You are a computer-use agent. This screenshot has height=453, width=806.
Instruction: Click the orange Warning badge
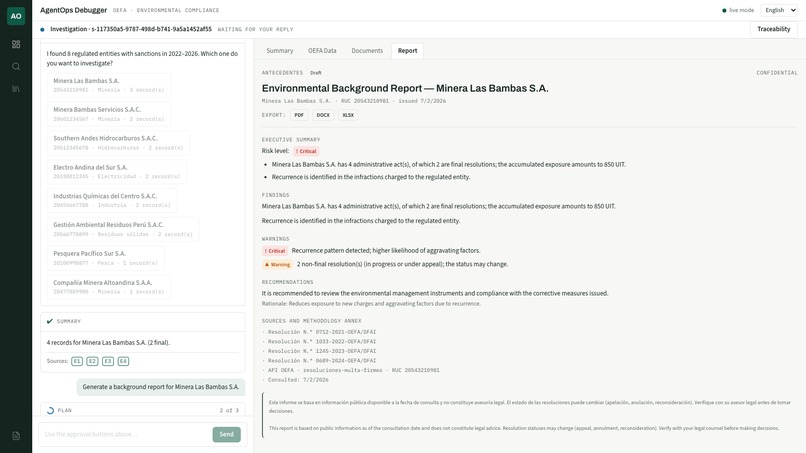[x=278, y=264]
